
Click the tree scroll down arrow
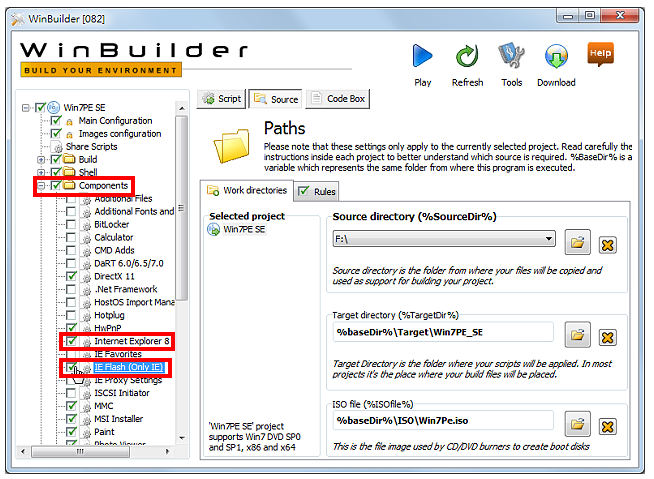click(182, 438)
